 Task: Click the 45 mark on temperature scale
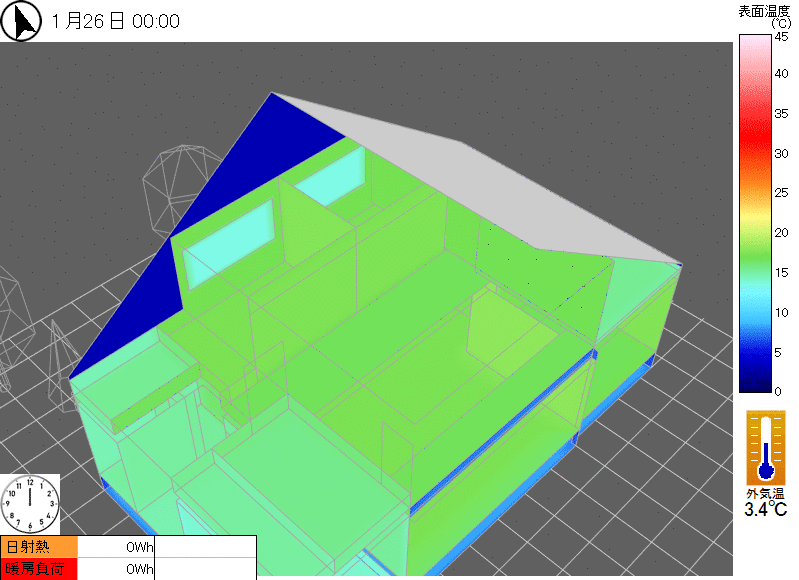[x=781, y=37]
